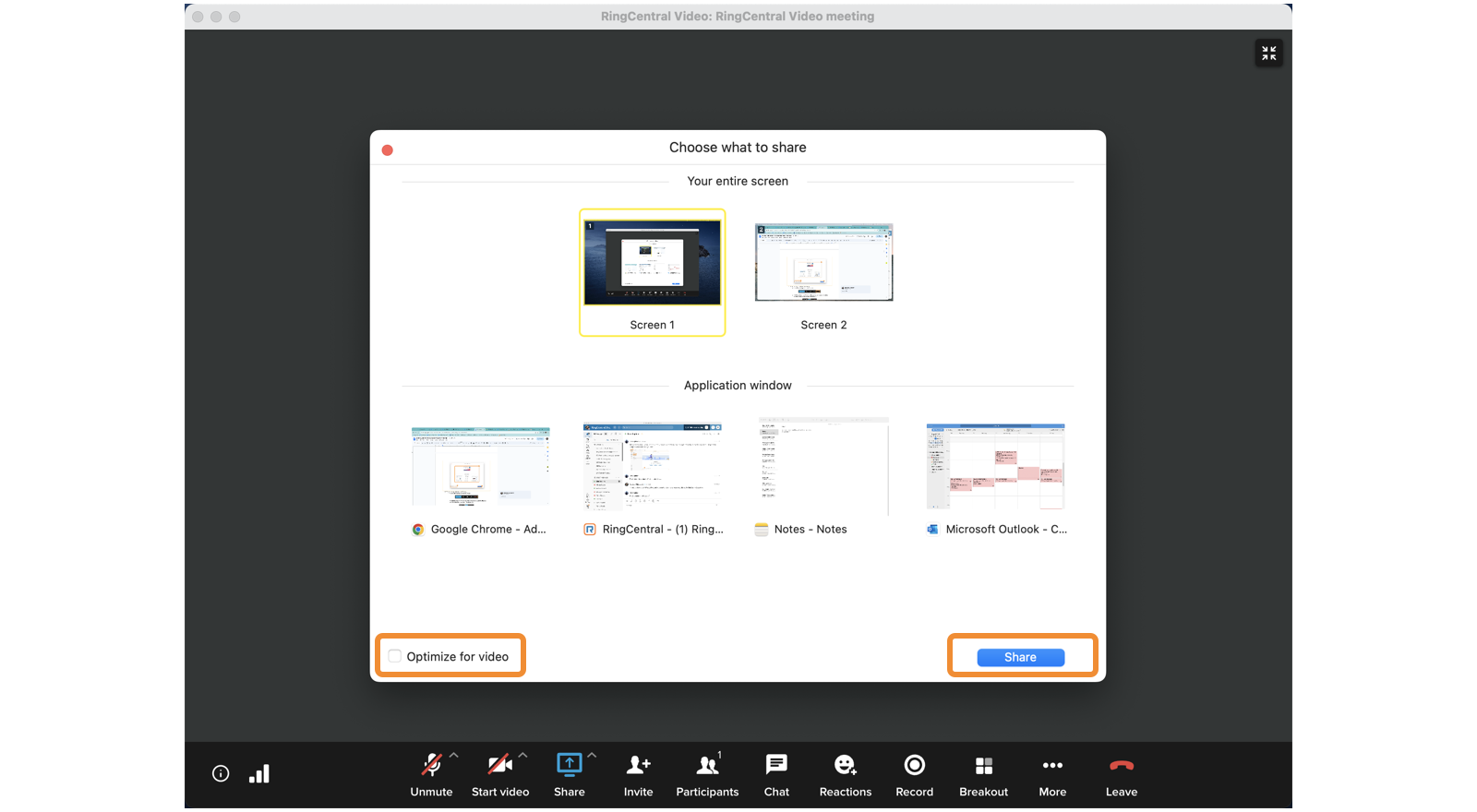Click the Unmute microphone icon

coord(431,765)
